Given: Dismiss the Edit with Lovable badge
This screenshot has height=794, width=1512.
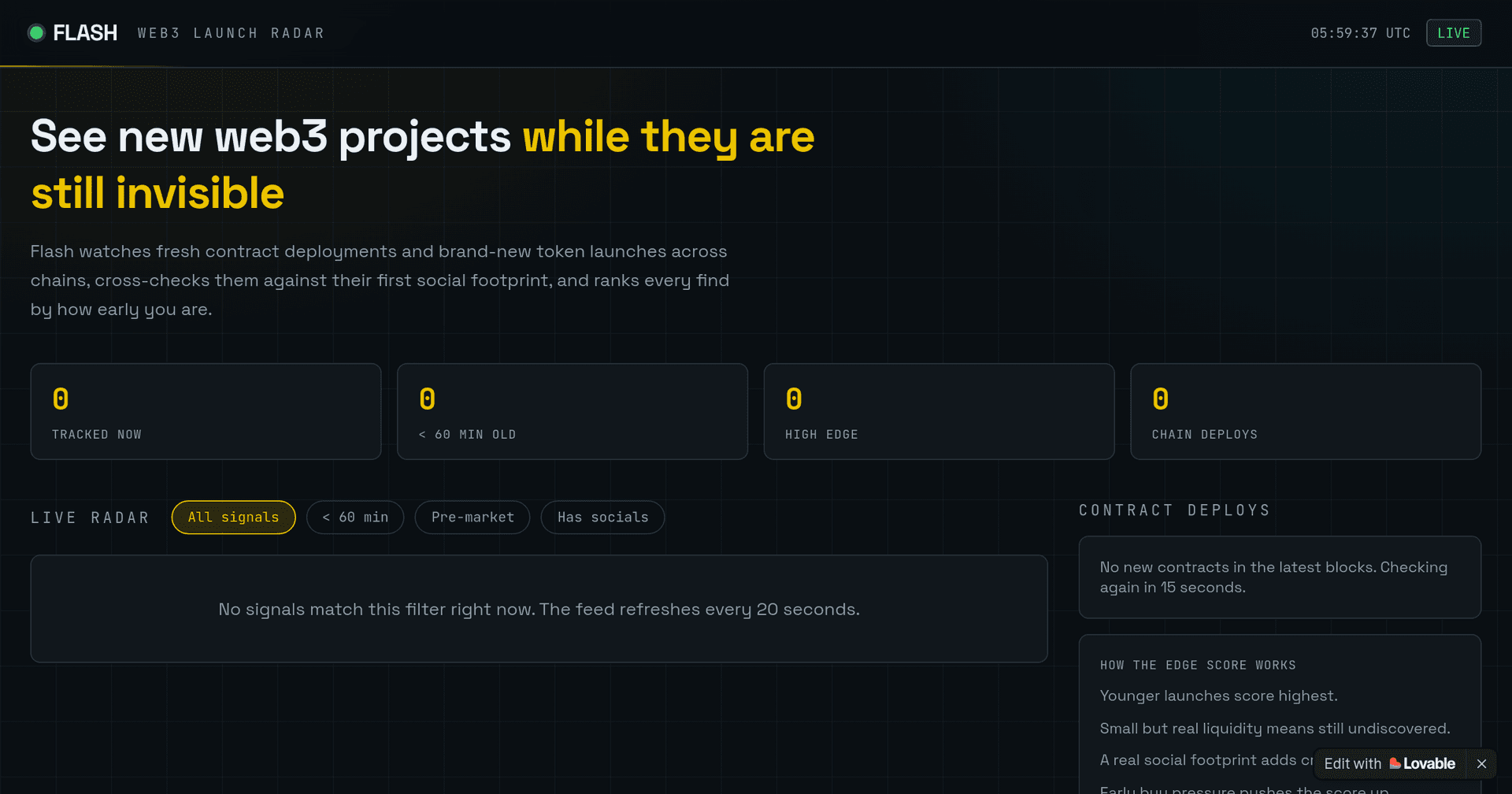Looking at the screenshot, I should pos(1481,764).
